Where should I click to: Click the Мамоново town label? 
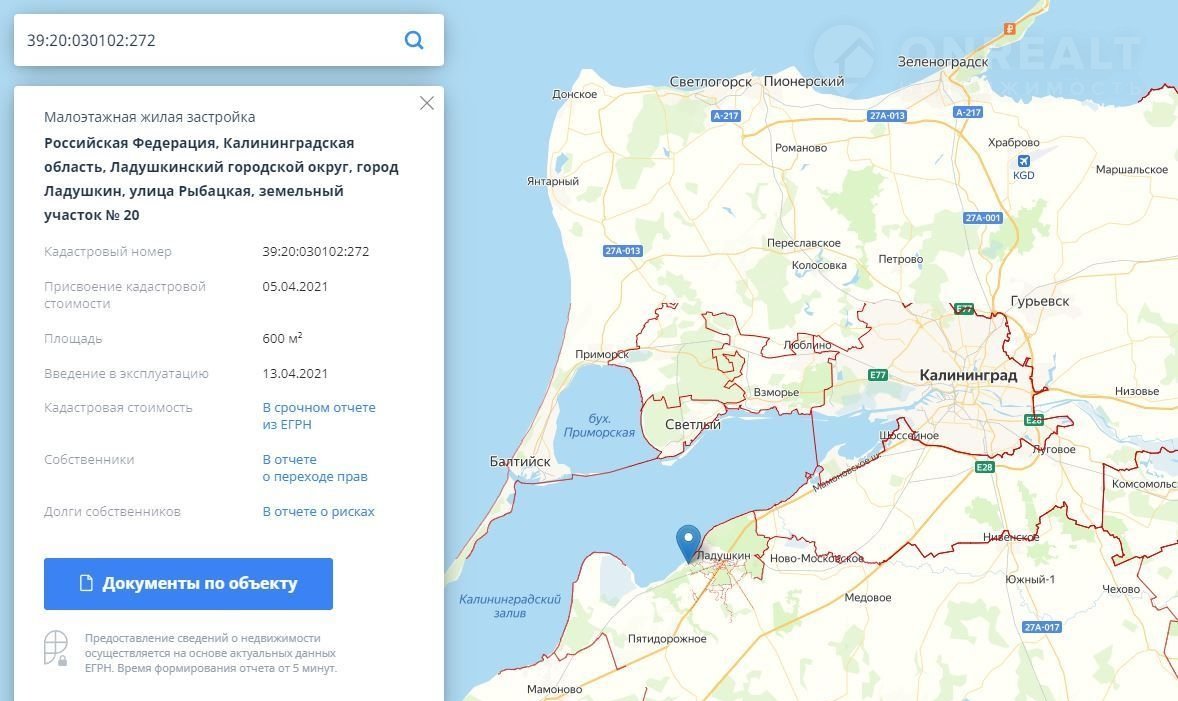(554, 689)
